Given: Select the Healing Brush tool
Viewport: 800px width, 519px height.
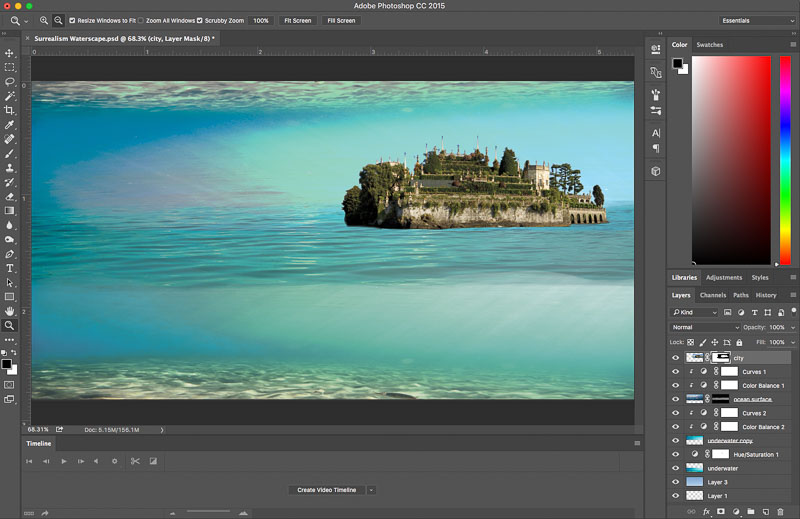Looking at the screenshot, I should point(9,139).
